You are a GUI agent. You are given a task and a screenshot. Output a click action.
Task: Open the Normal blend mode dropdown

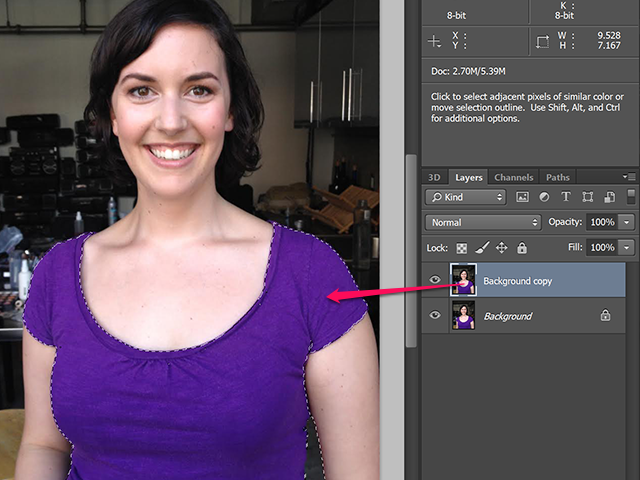pyautogui.click(x=483, y=222)
